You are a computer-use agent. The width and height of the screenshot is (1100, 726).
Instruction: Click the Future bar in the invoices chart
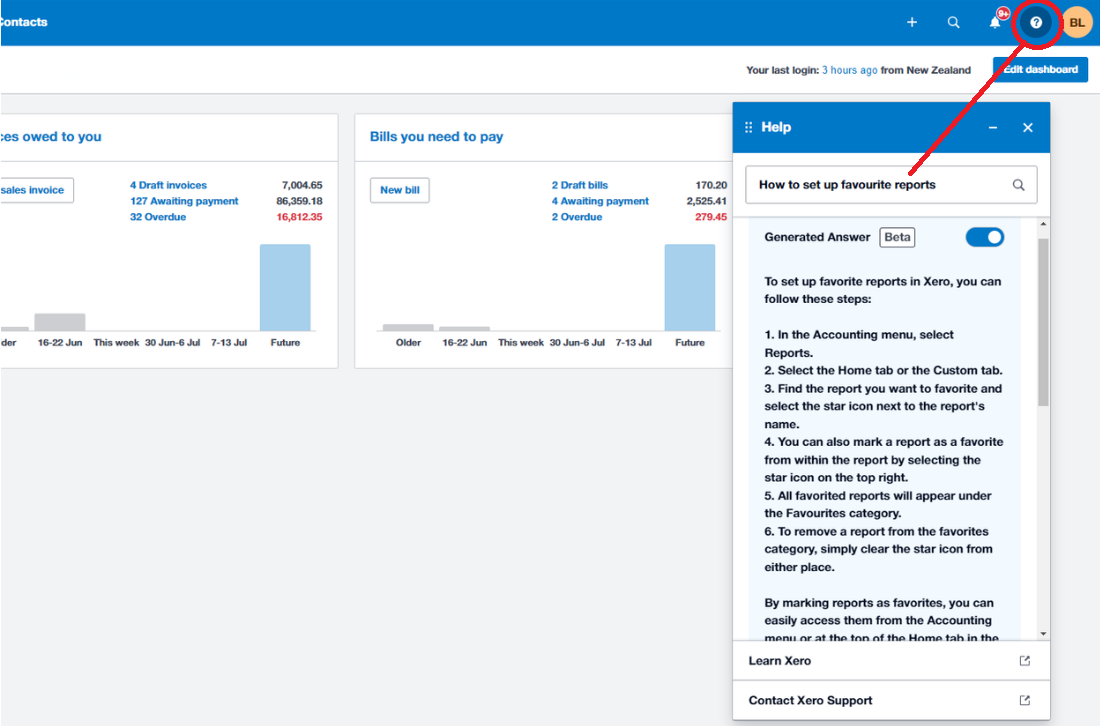click(285, 288)
